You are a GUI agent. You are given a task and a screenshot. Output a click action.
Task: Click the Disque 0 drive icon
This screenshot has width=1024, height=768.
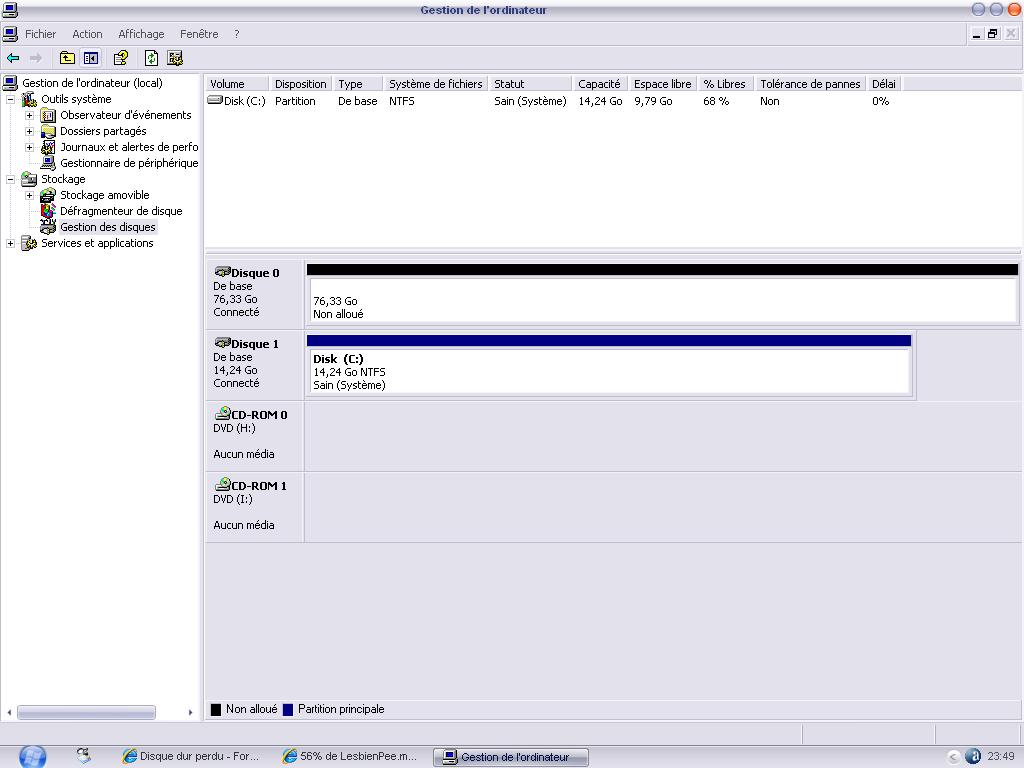[222, 272]
